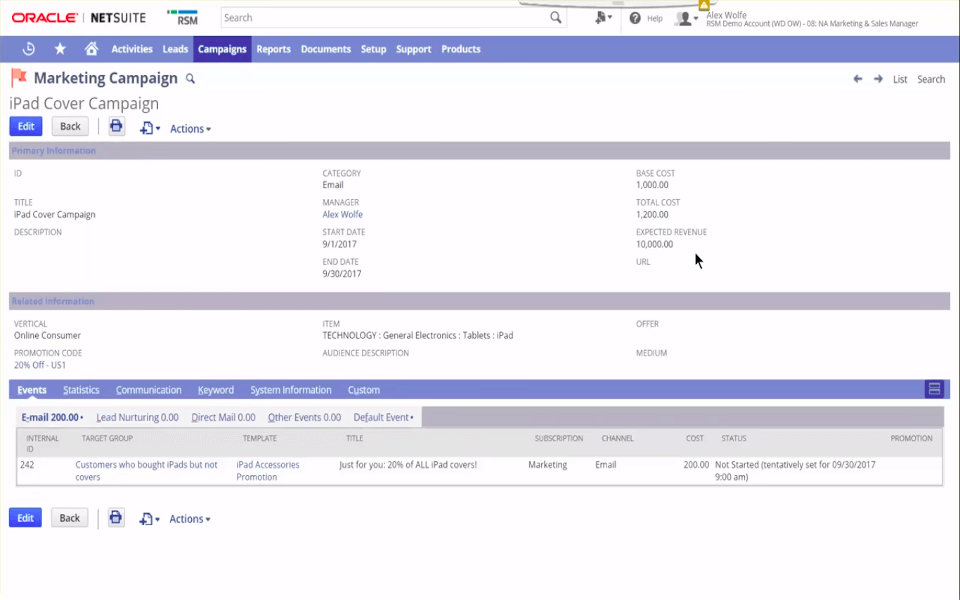
Task: Expand the bottom Actions menu
Action: (x=190, y=519)
